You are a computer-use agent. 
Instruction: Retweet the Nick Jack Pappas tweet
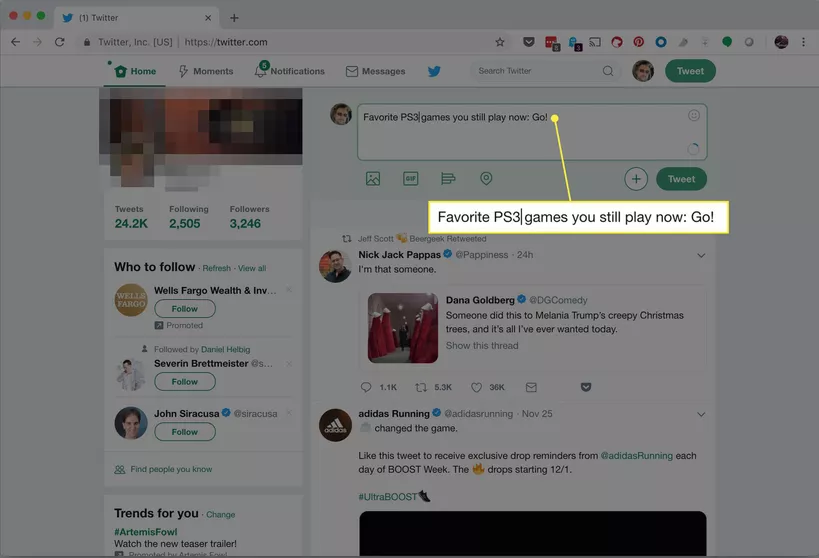pos(421,387)
